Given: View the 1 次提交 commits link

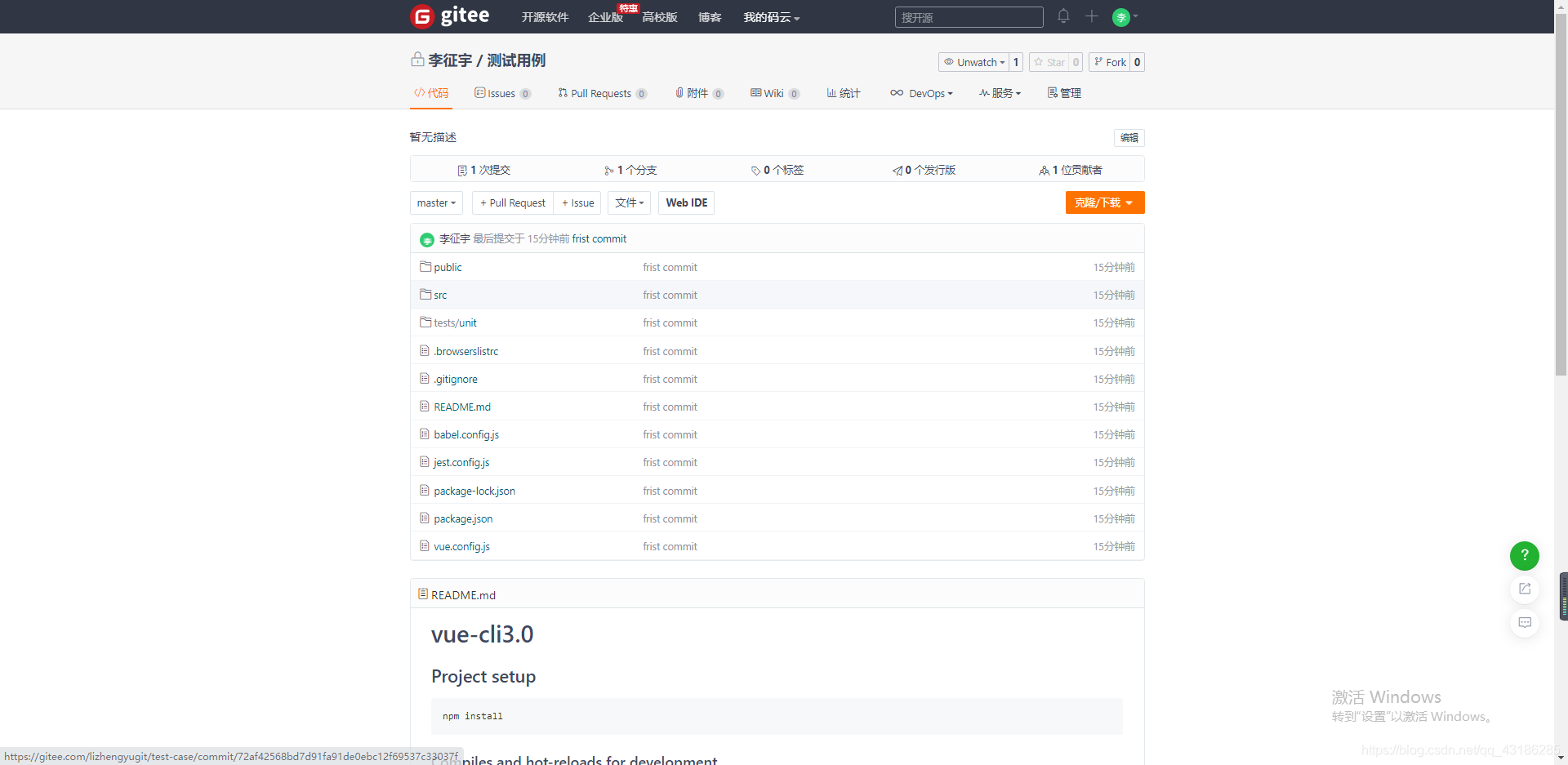Looking at the screenshot, I should click(483, 170).
